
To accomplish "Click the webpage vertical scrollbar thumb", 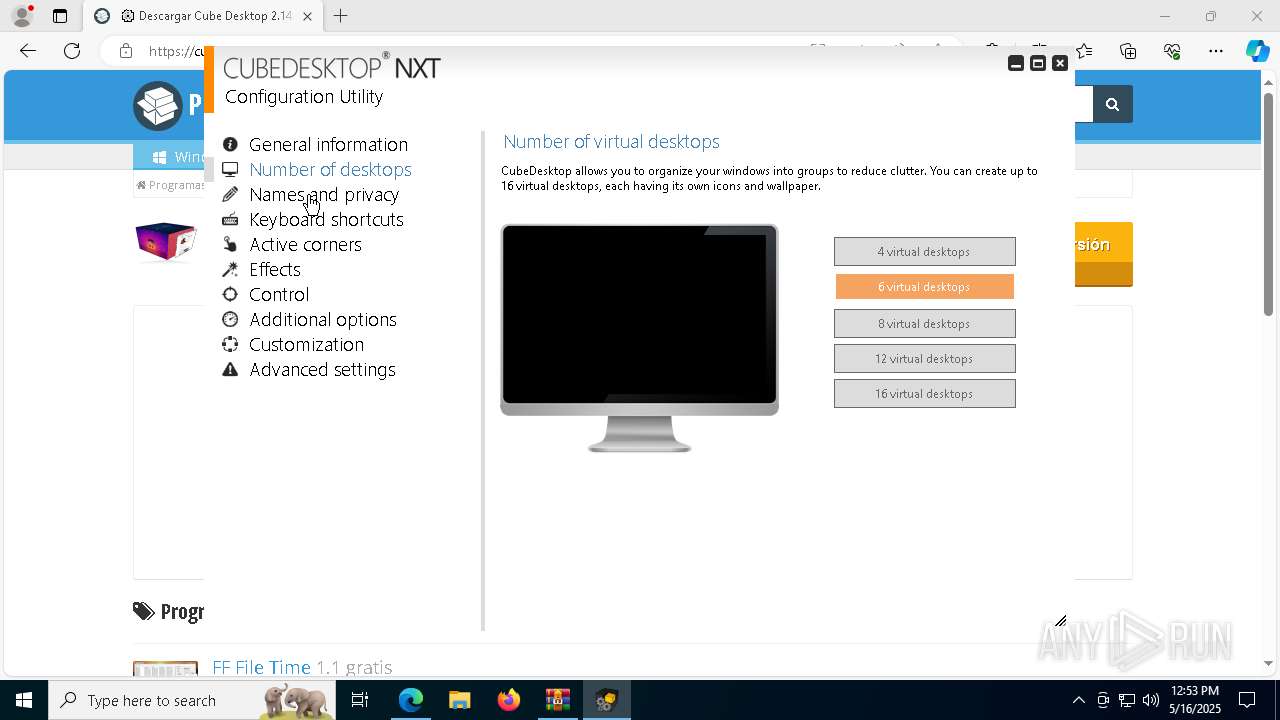I will pos(1269,203).
